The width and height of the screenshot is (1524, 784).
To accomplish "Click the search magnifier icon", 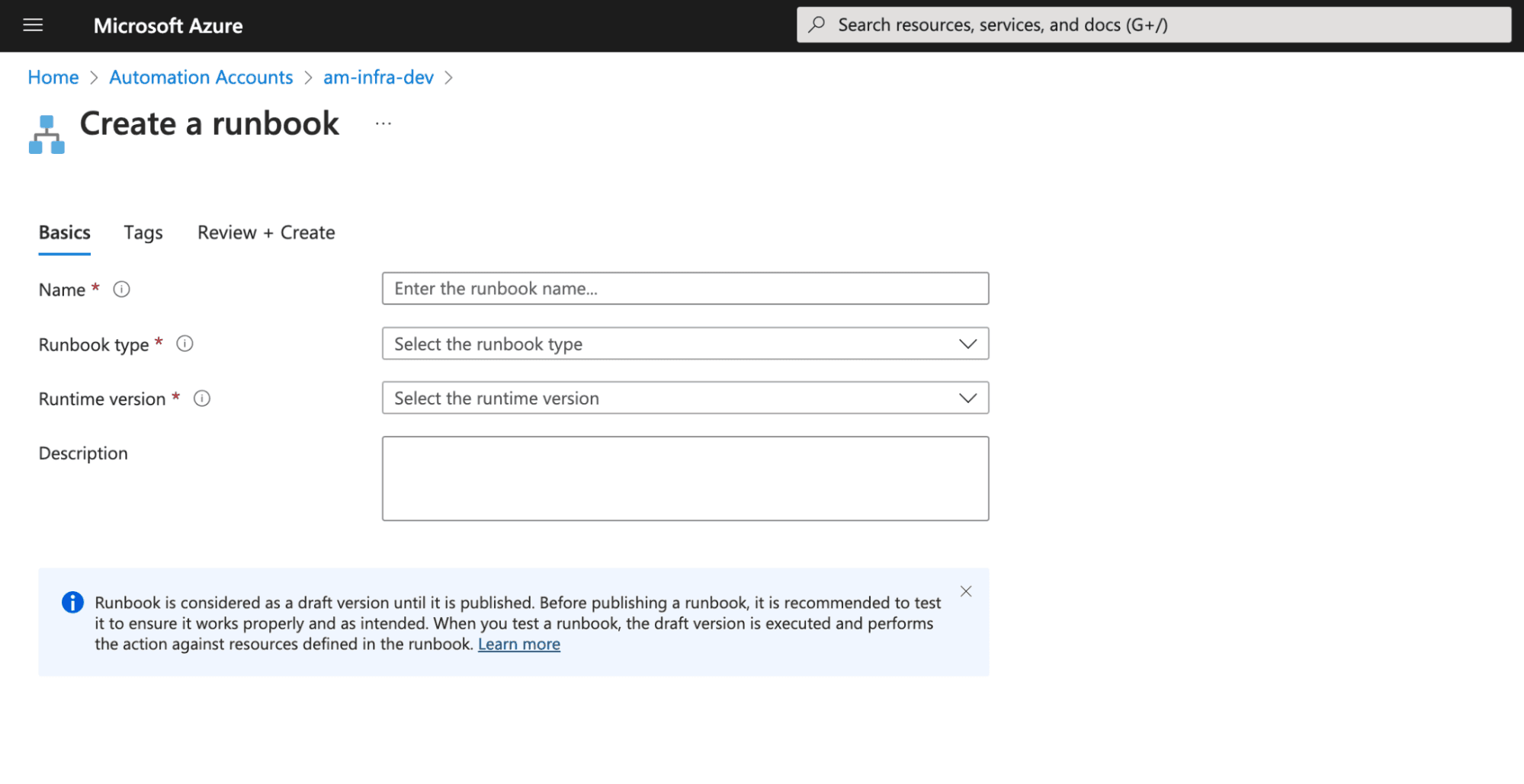I will pyautogui.click(x=817, y=24).
